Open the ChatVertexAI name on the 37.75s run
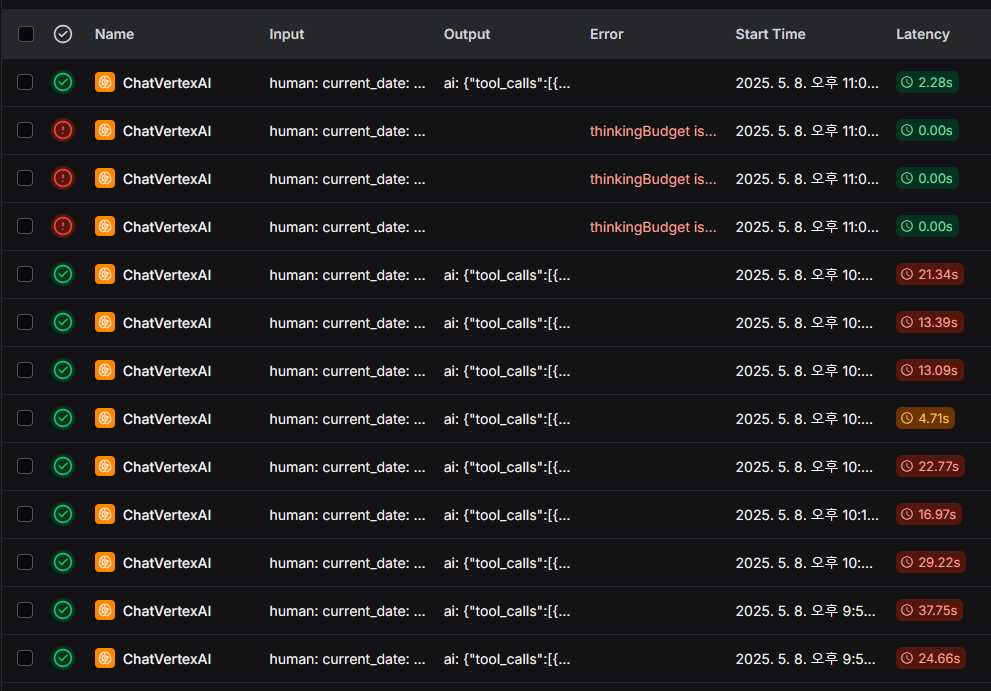 (167, 611)
